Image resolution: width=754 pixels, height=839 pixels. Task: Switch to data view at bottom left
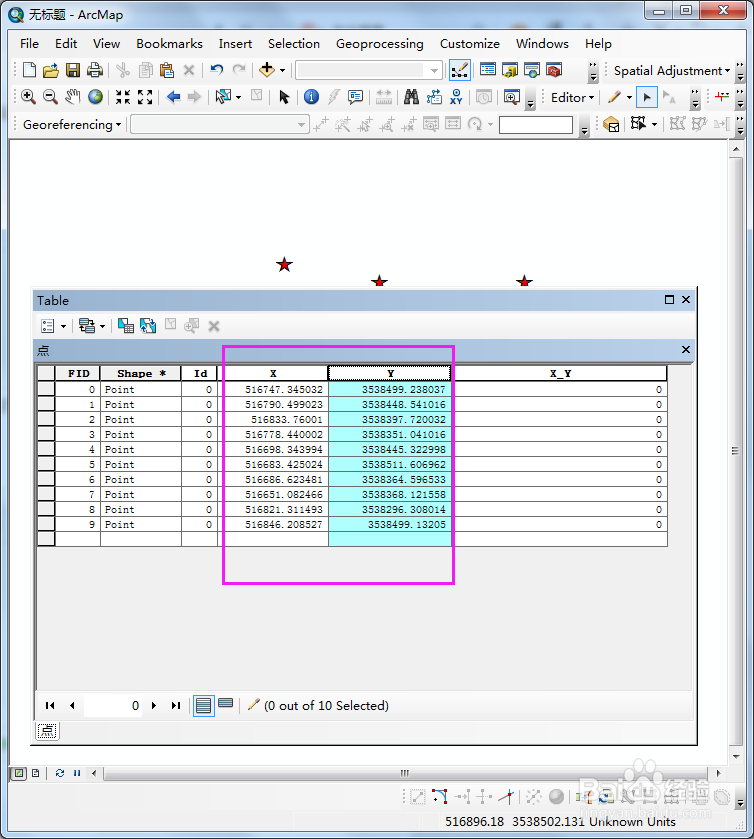[x=19, y=773]
